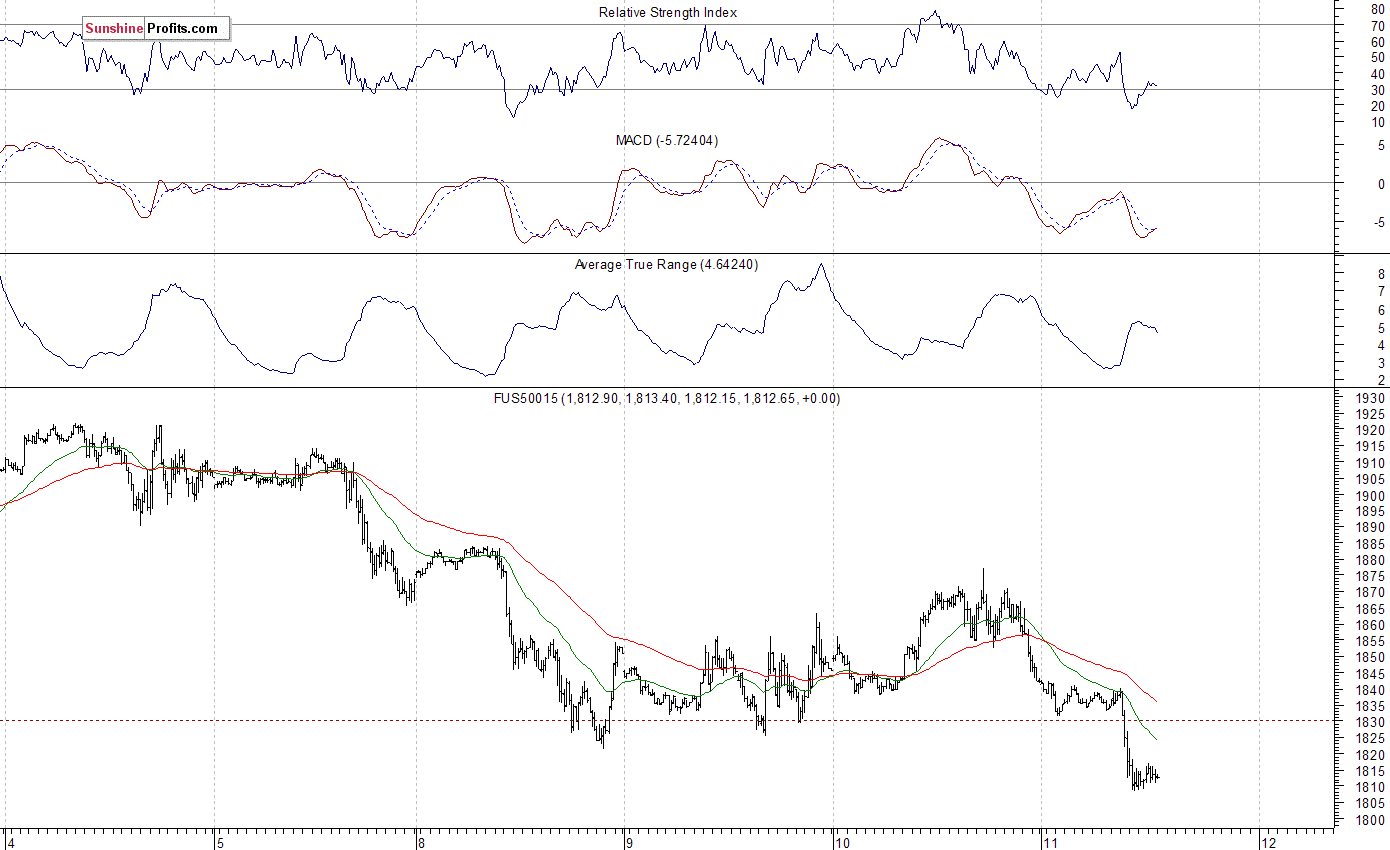
Task: Select the Average True Range (4.64240) label
Action: 666,264
